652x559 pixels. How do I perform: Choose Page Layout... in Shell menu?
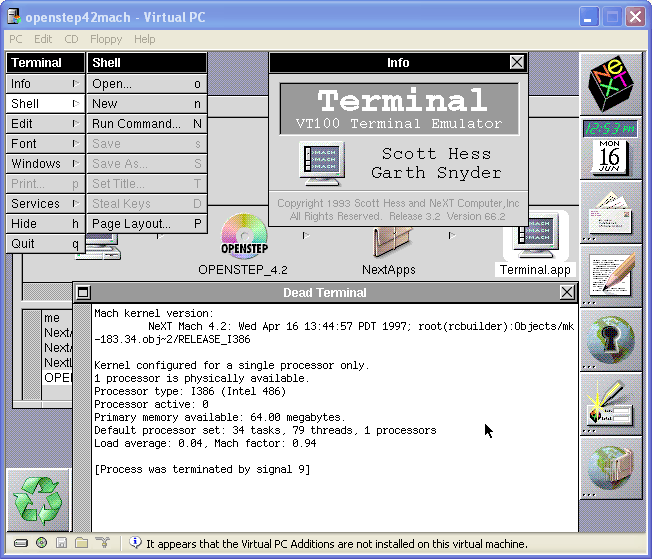pyautogui.click(x=147, y=223)
